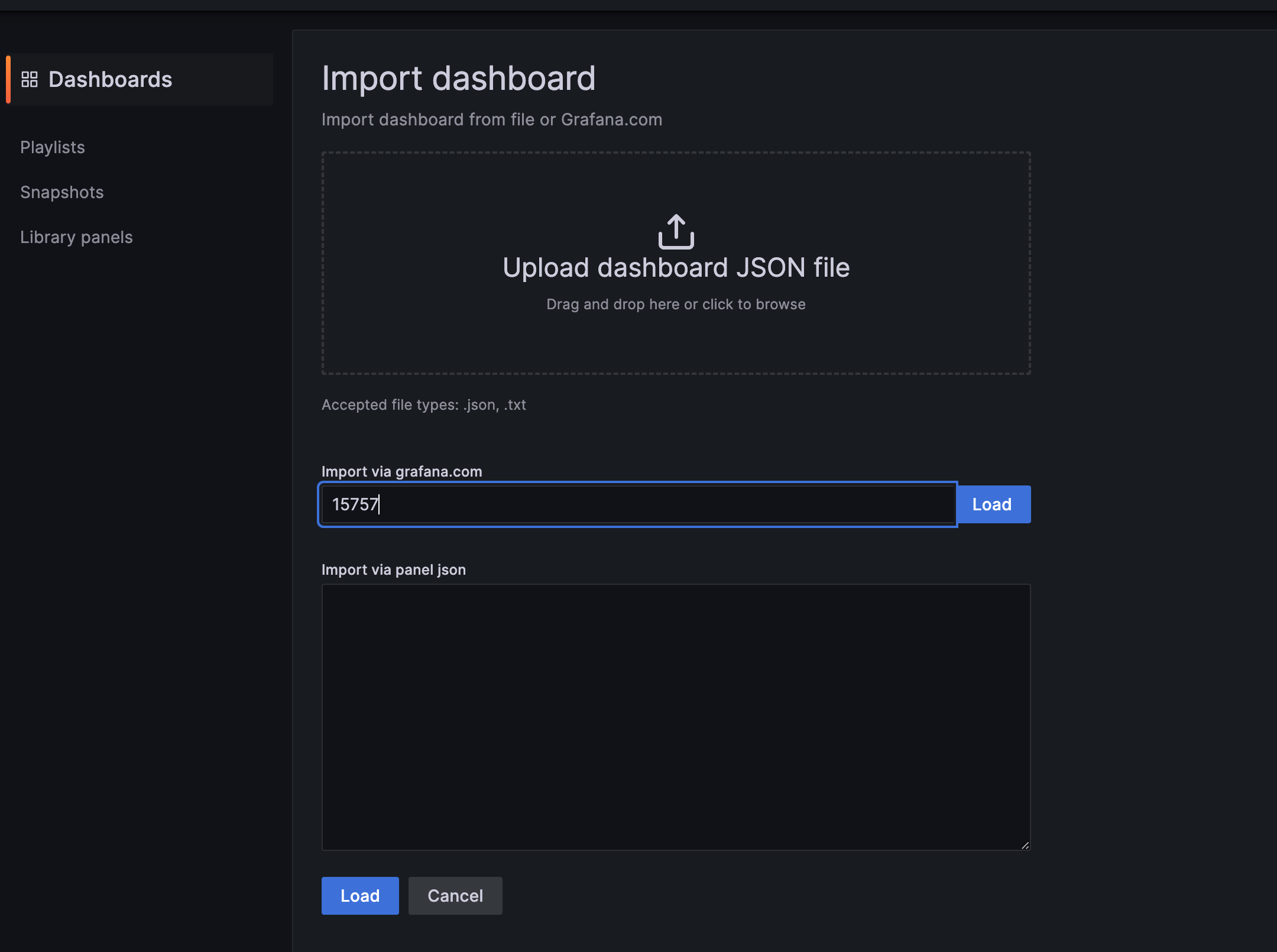Click the Dashboards grid icon in sidebar

coord(30,79)
